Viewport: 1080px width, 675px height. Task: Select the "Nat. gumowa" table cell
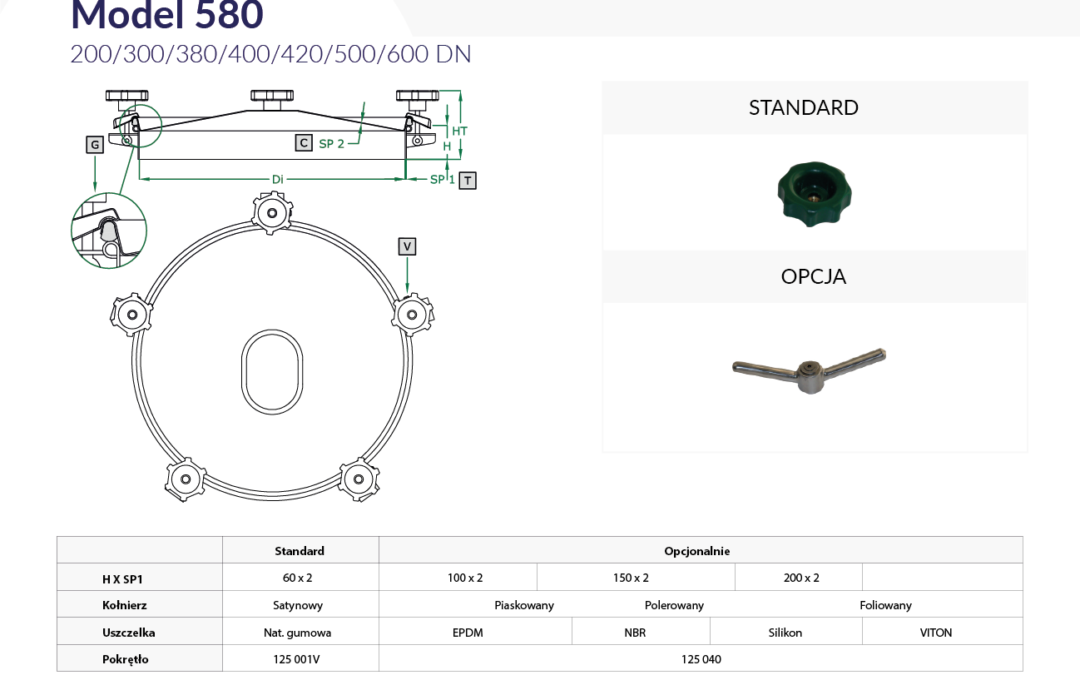click(x=298, y=632)
